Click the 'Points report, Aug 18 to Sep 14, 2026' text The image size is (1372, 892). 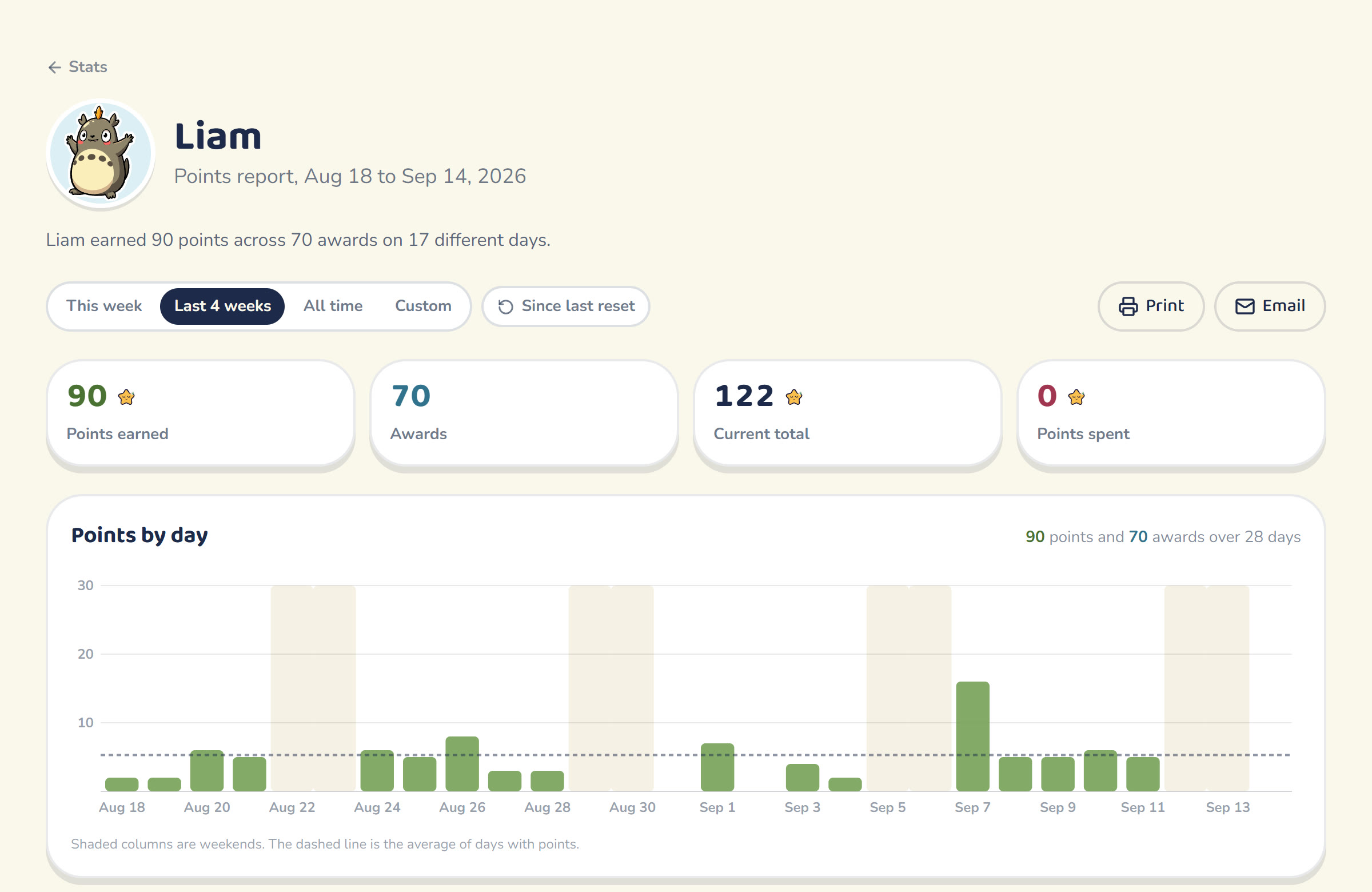pyautogui.click(x=350, y=177)
